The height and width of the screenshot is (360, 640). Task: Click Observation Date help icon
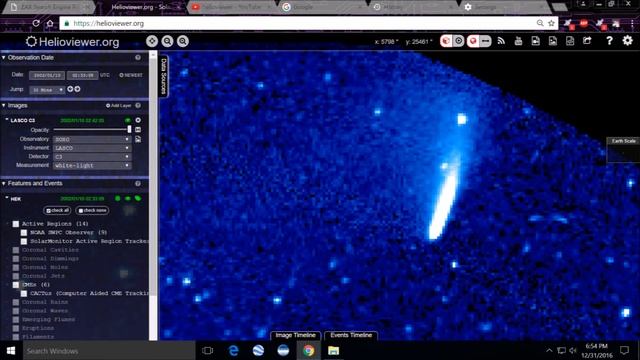coord(138,58)
